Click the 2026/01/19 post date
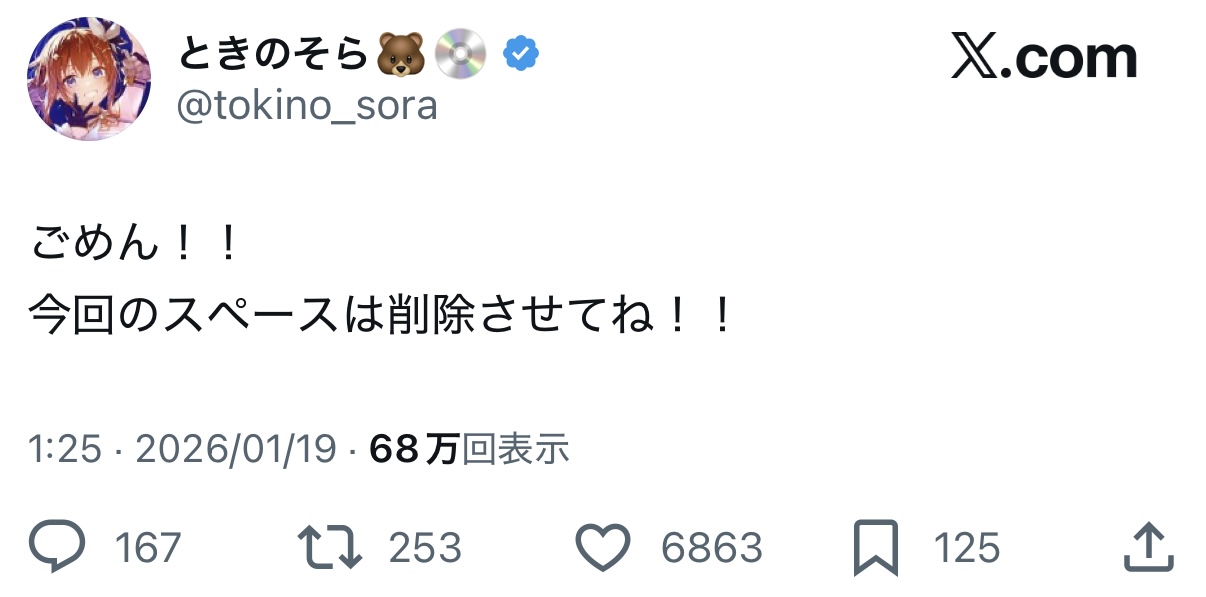 coord(236,450)
